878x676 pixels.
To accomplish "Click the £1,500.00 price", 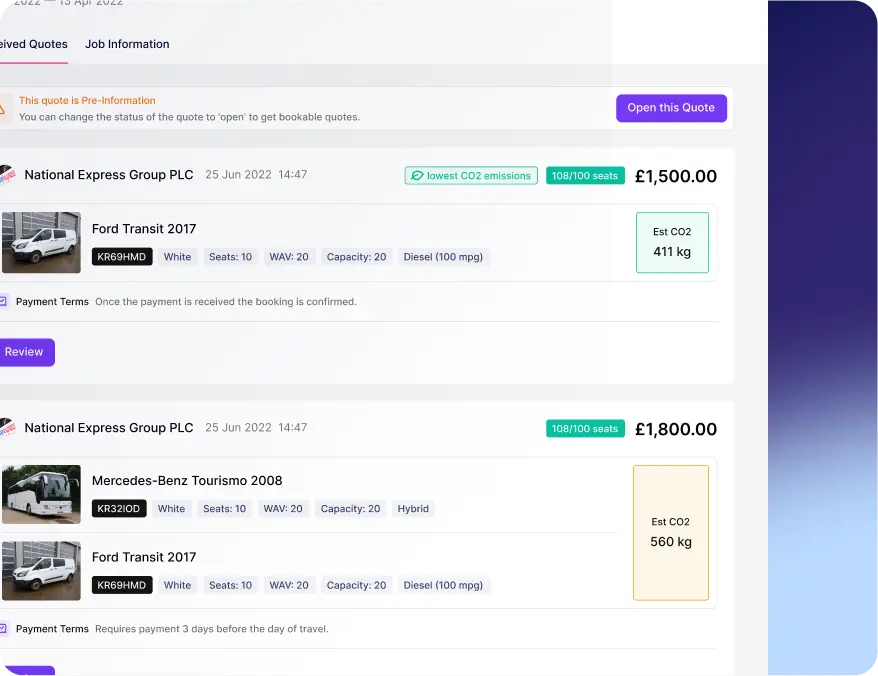I will click(676, 176).
